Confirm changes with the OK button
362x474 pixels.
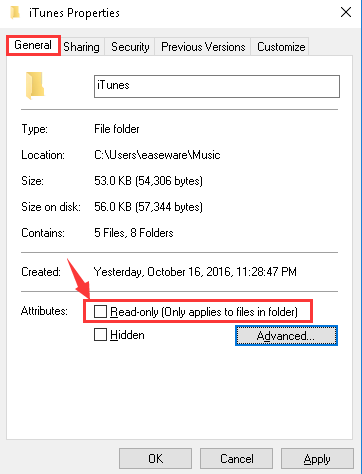(x=156, y=459)
